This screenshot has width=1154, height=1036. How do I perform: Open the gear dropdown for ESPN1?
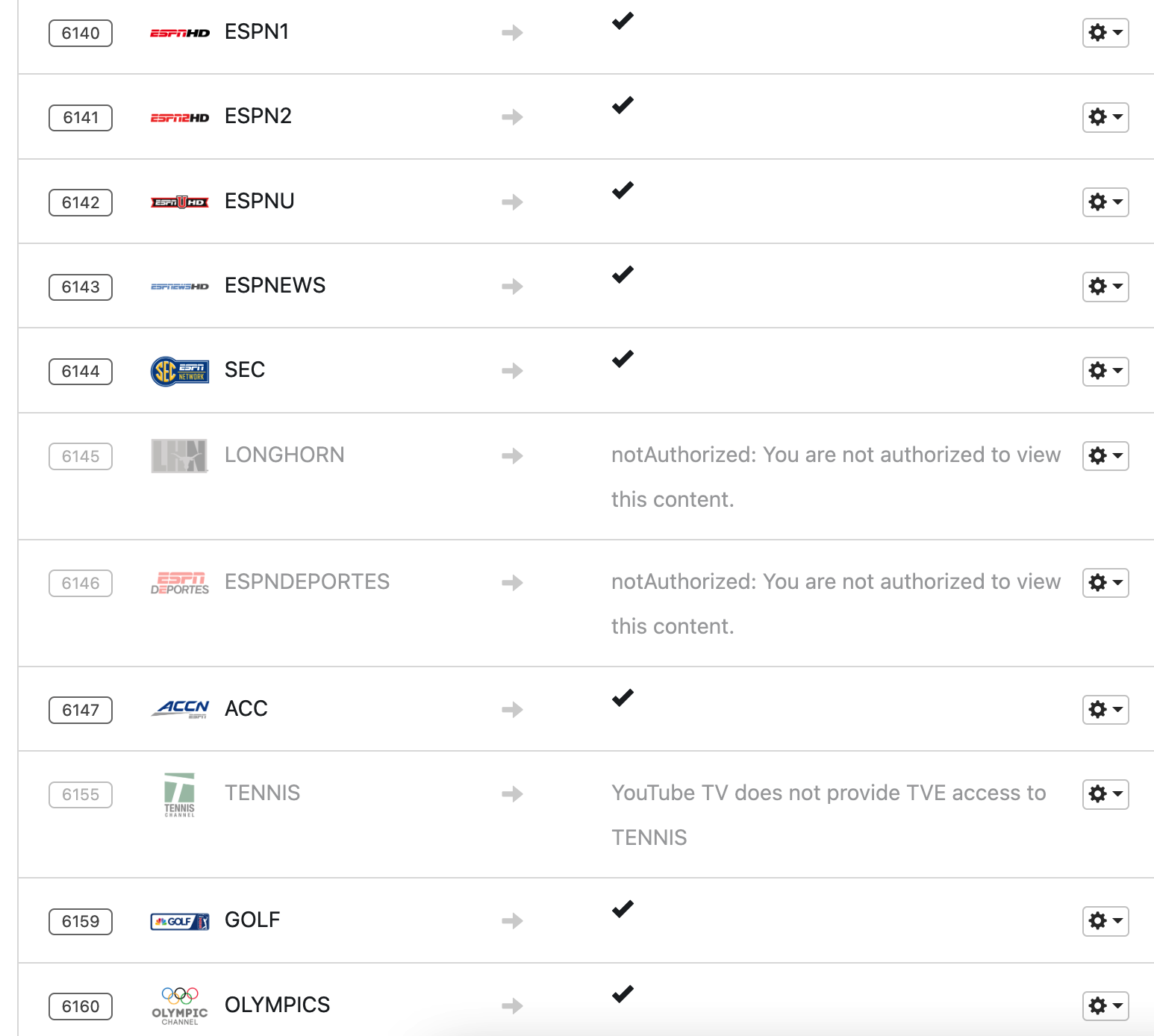click(x=1105, y=33)
